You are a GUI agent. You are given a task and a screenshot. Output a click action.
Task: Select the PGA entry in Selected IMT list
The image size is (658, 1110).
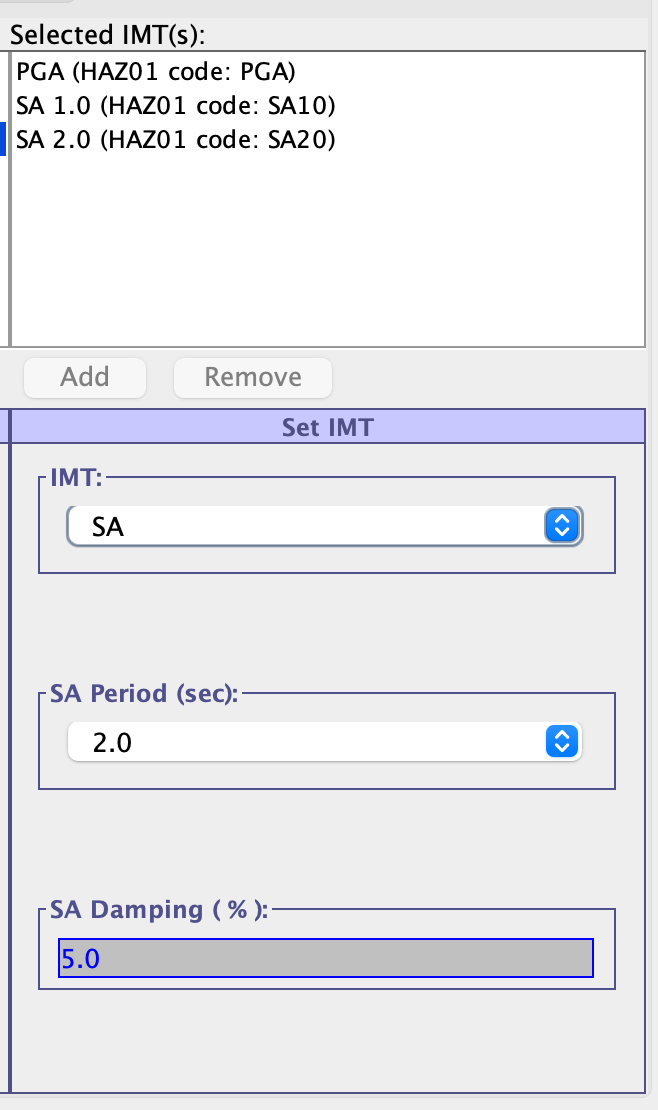pyautogui.click(x=156, y=72)
